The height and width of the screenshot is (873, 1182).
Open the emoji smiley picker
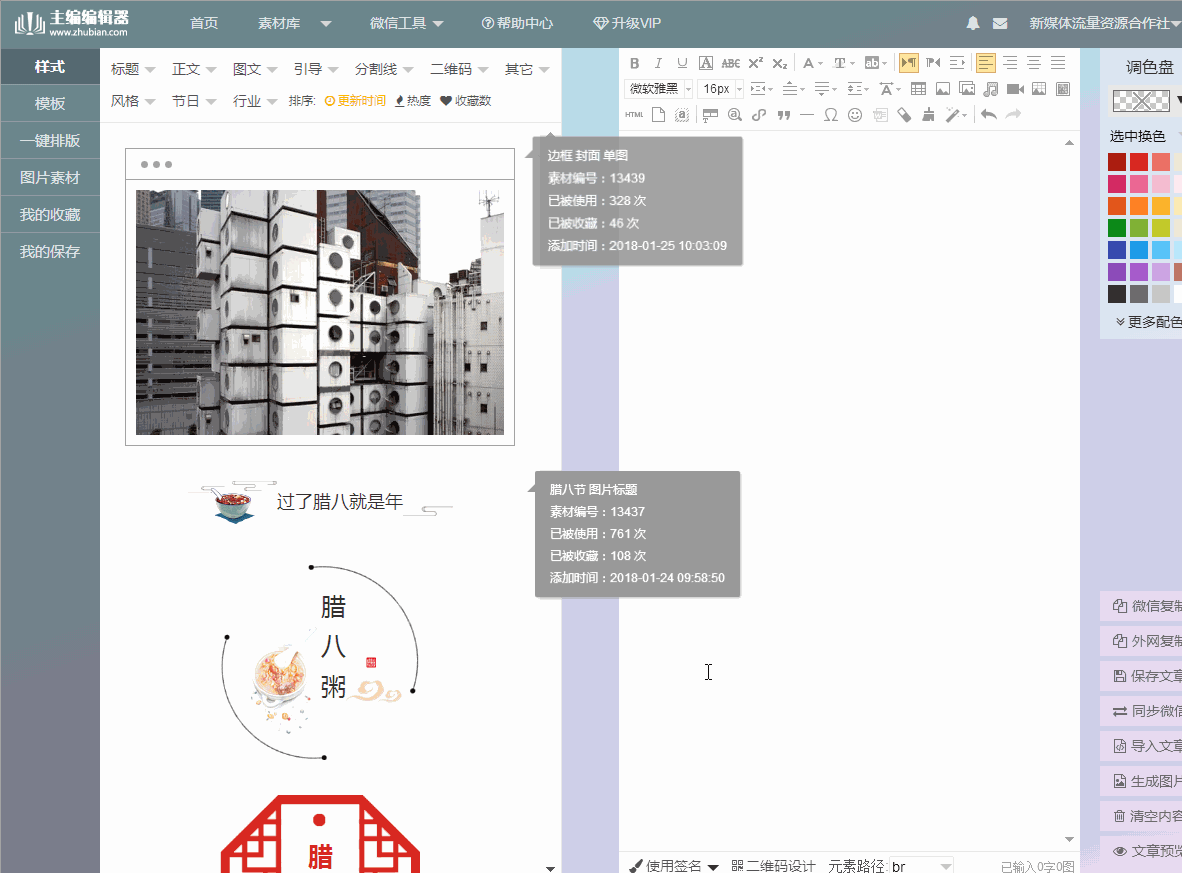coord(855,115)
